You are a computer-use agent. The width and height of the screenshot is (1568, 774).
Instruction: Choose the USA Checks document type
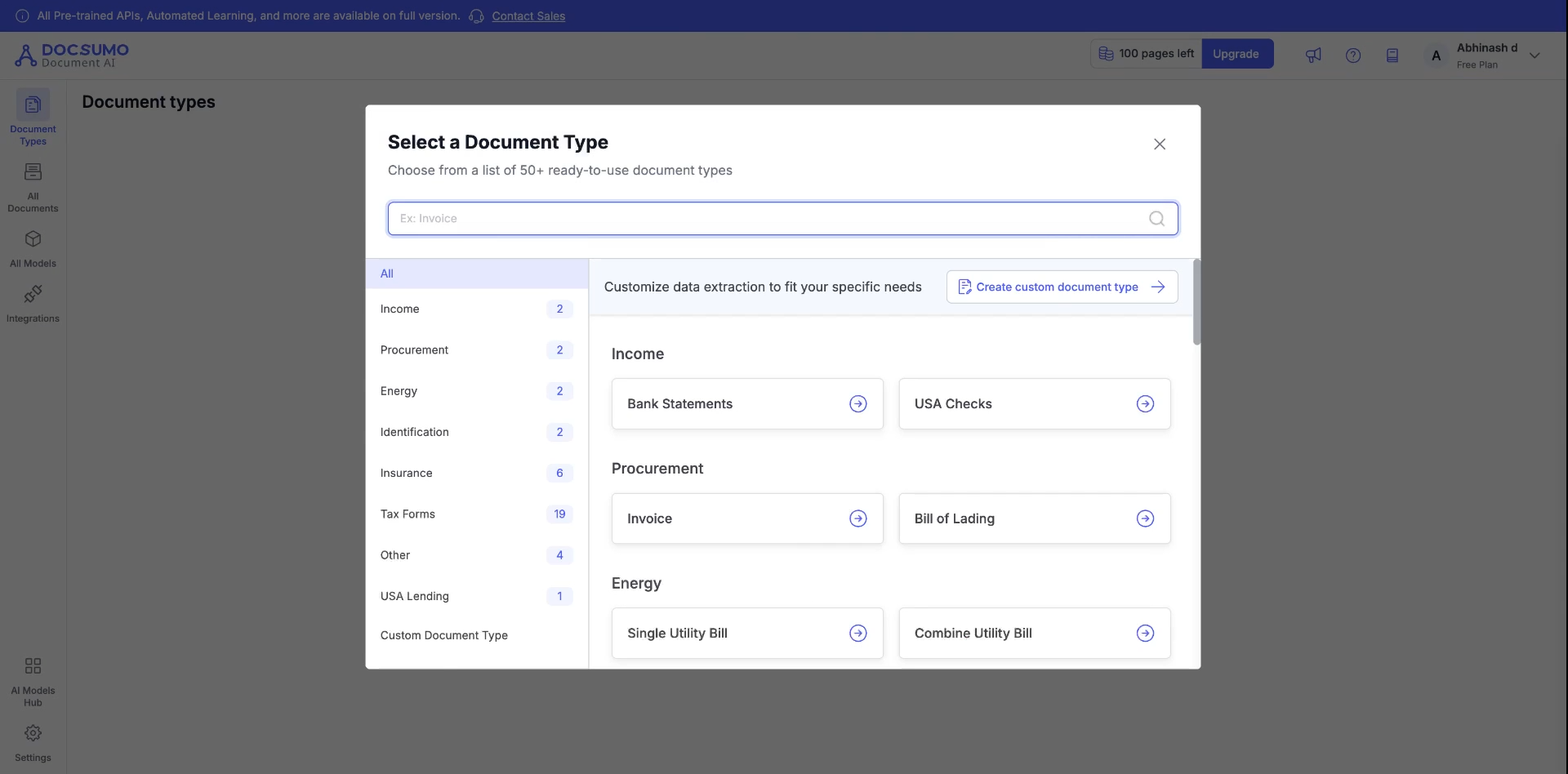[1035, 404]
